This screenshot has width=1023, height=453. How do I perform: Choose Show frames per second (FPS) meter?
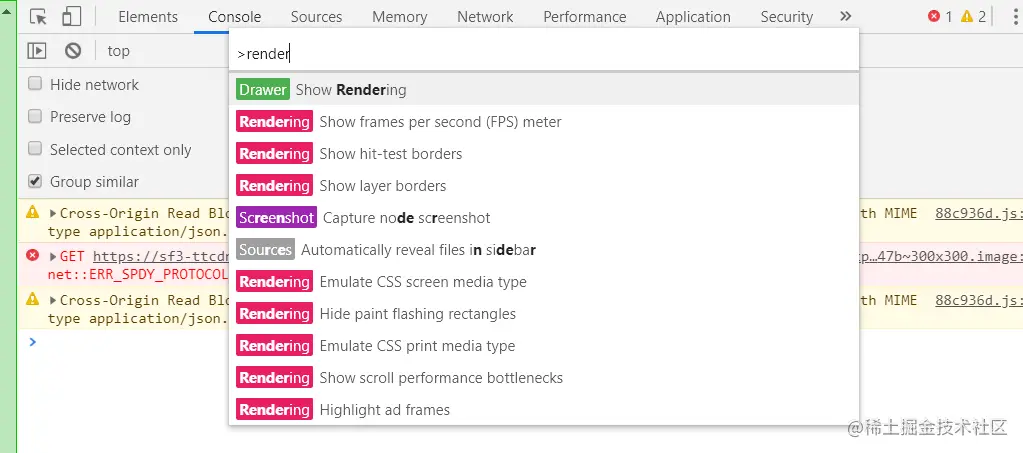tap(440, 122)
